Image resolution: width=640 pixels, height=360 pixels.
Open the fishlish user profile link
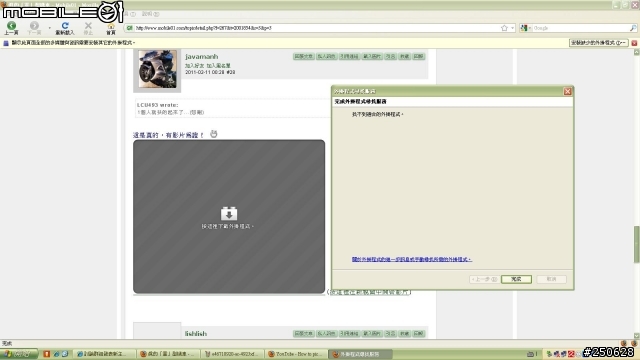[x=196, y=333]
